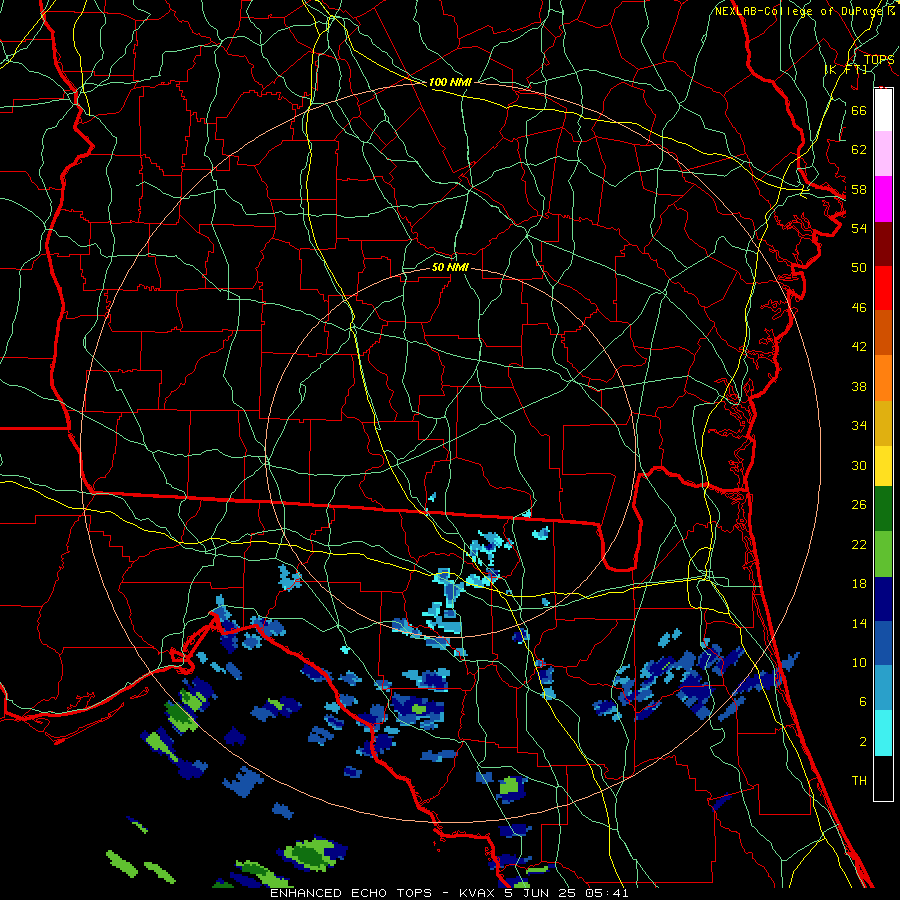
Task: Select the gold legend swatch
Action: [x=883, y=423]
